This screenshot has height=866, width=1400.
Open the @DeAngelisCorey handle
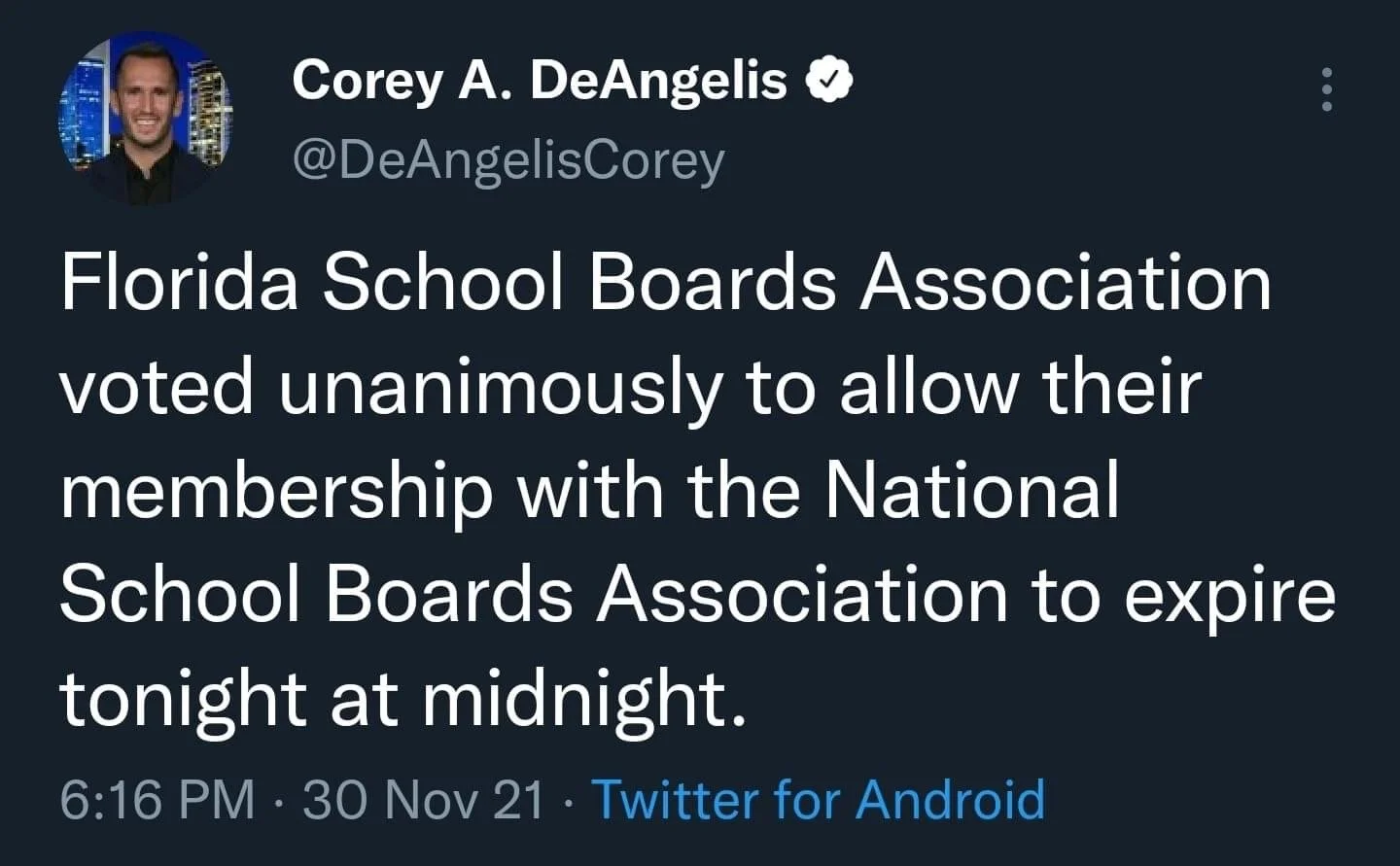[508, 161]
